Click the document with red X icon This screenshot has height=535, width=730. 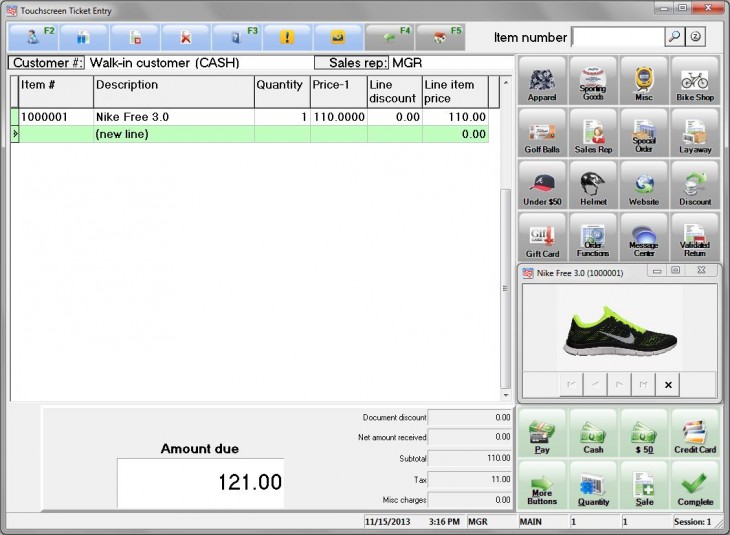(x=185, y=37)
